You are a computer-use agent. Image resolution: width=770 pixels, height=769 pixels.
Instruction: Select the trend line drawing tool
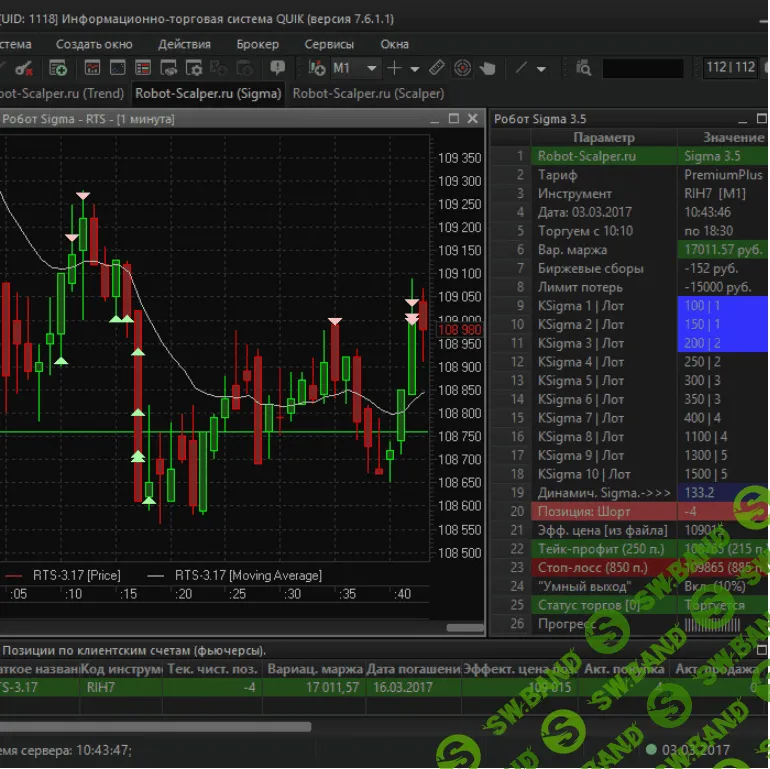[521, 68]
